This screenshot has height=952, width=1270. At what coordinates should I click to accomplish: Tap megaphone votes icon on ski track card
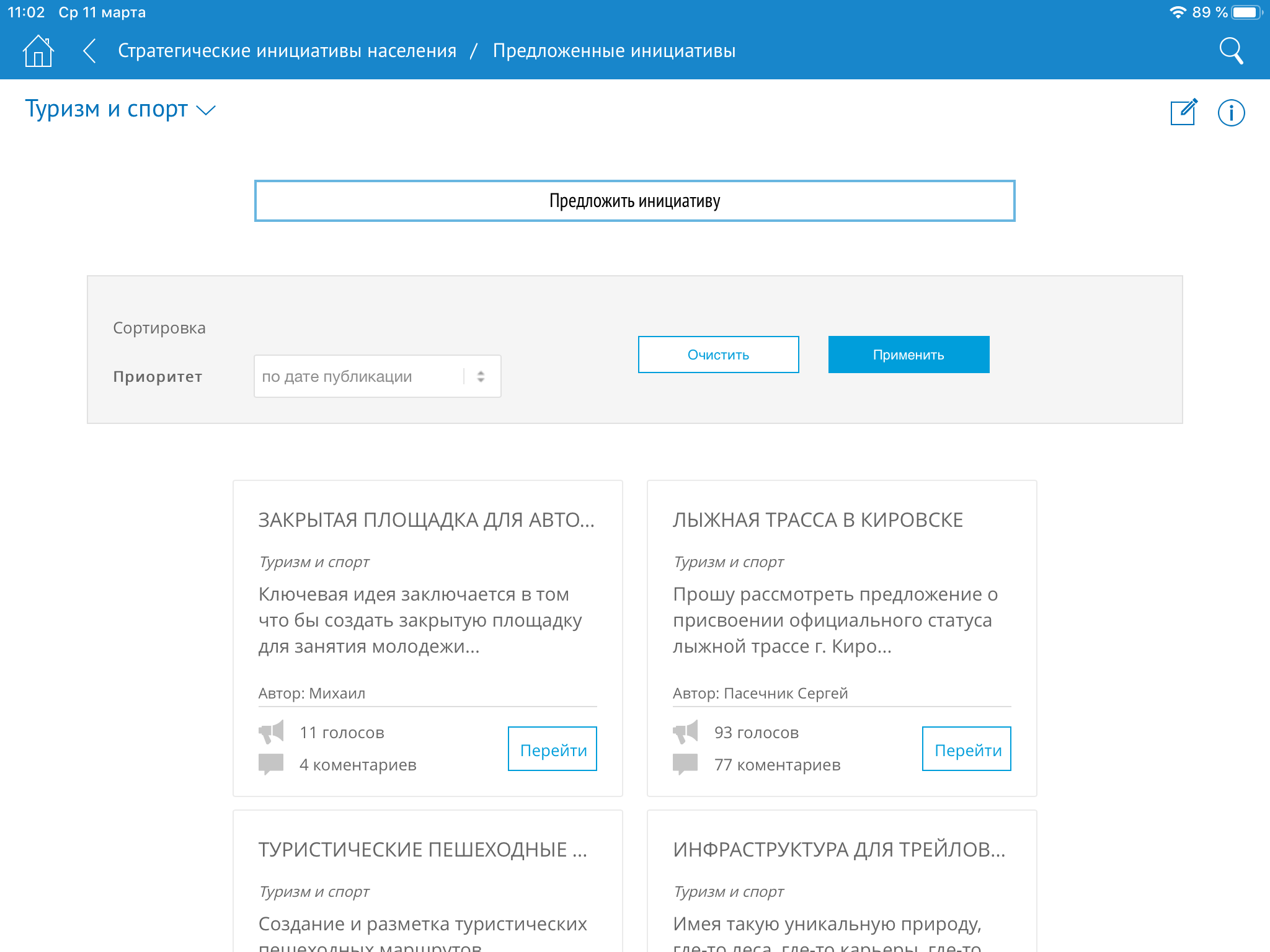coord(685,732)
